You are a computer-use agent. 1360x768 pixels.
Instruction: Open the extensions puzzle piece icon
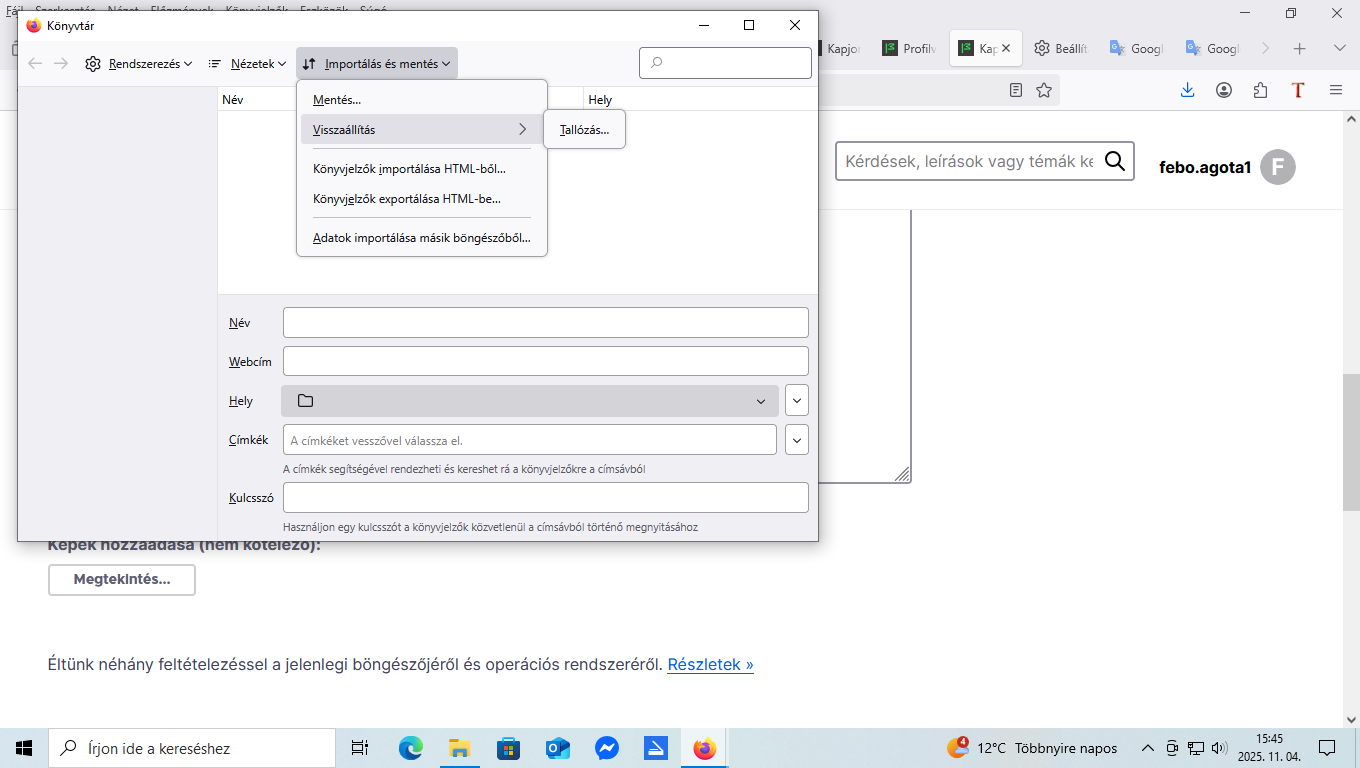[x=1260, y=90]
